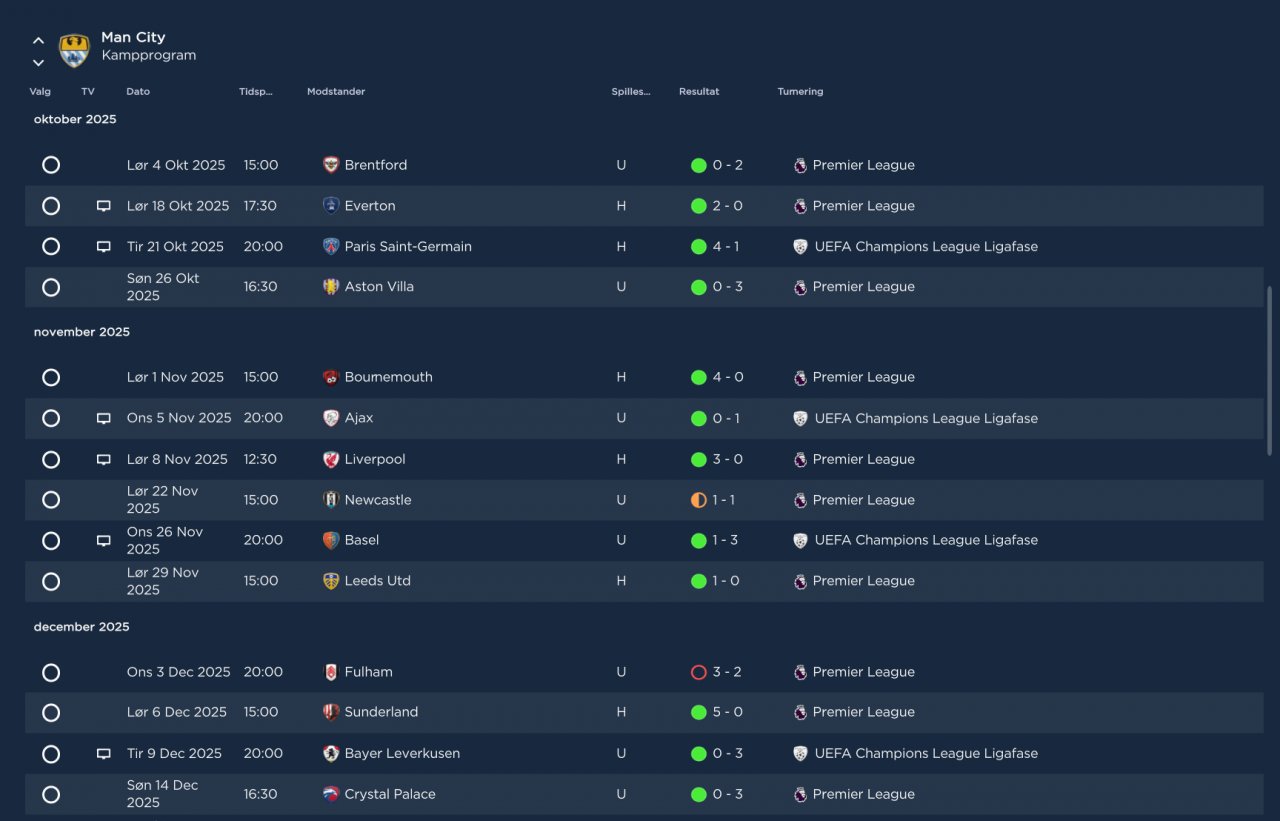
Task: Click the up chevron beside Man City
Action: 38,41
